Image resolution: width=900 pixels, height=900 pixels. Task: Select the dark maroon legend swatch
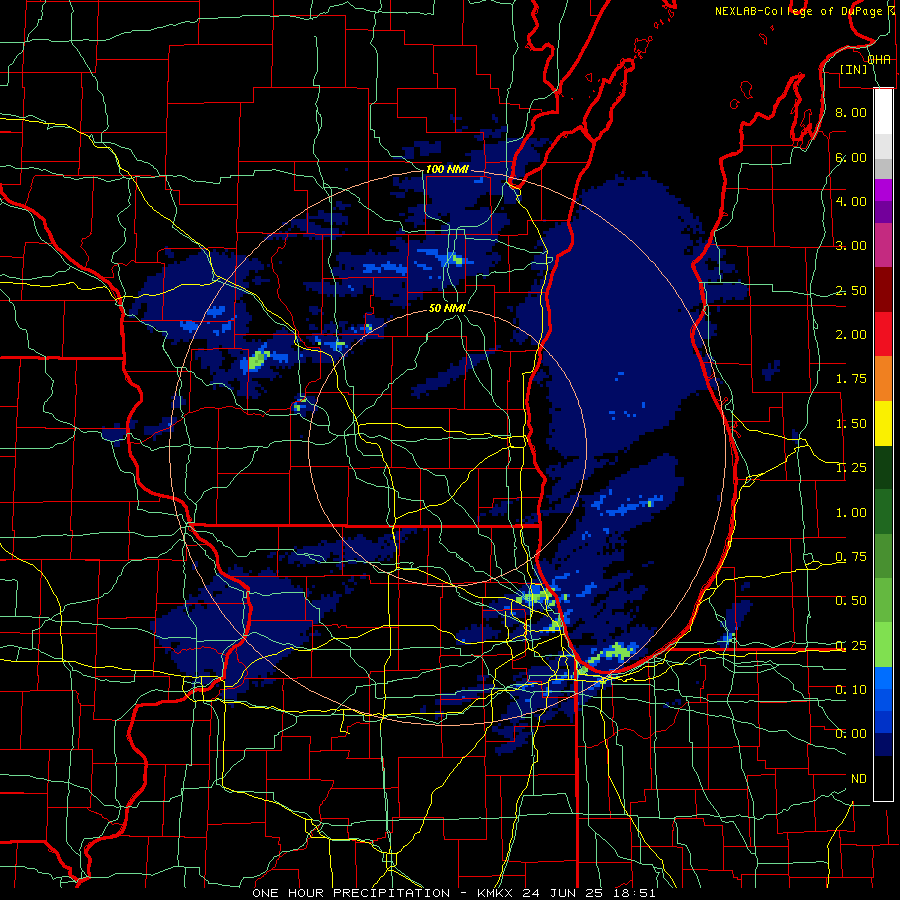(x=883, y=290)
